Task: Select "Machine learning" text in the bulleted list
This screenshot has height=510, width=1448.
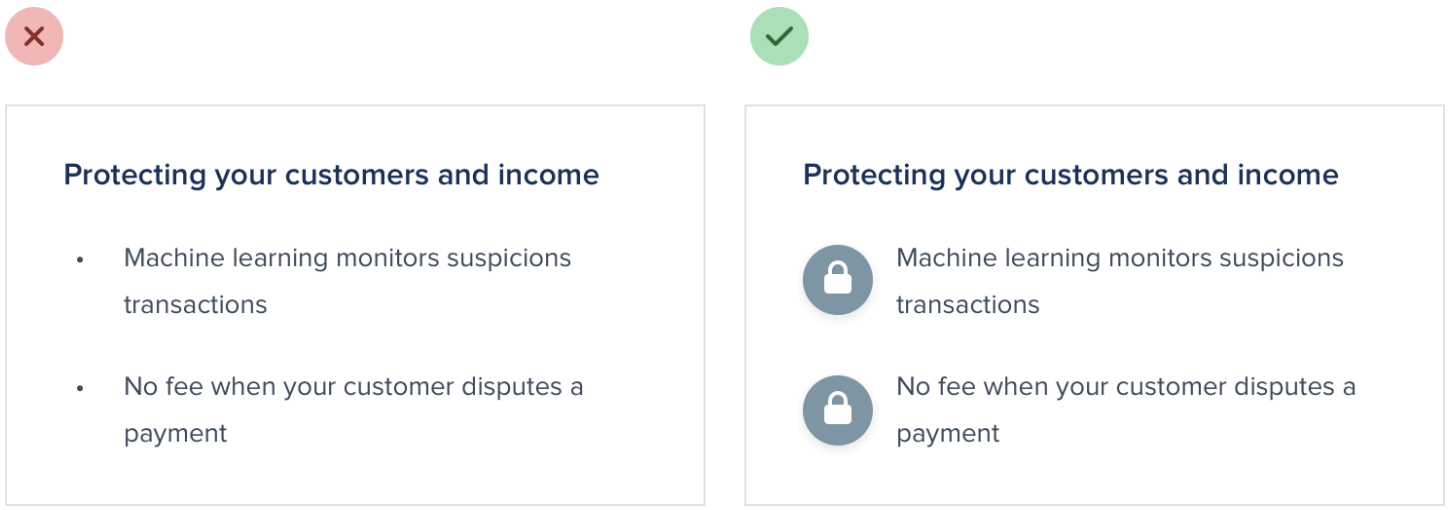Action: 226,258
